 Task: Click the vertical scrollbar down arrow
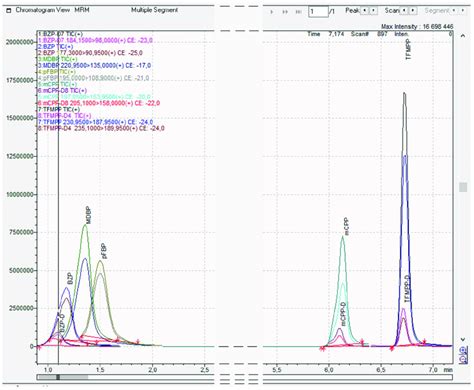pos(463,339)
